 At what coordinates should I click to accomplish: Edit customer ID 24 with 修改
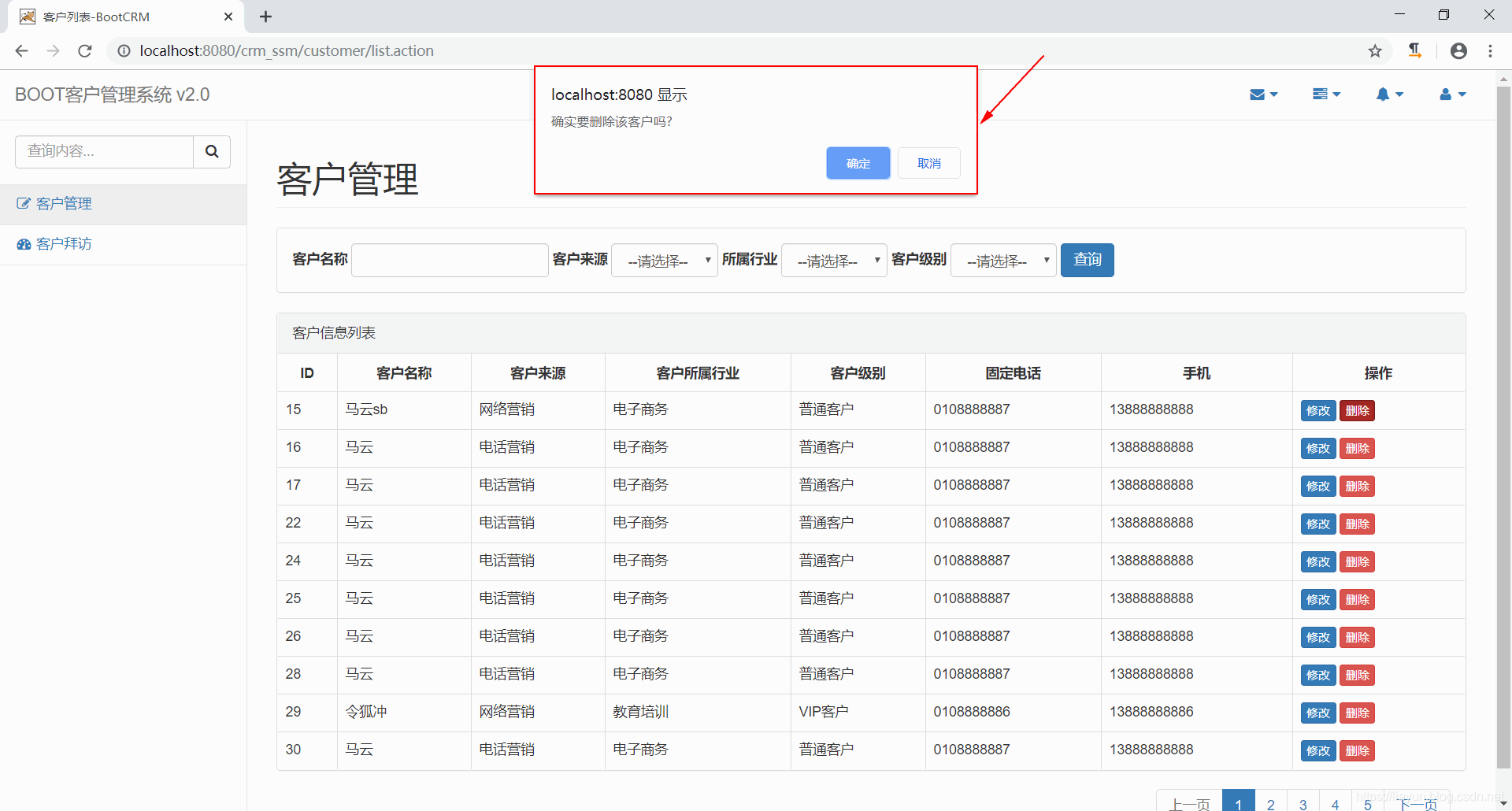tap(1318, 561)
